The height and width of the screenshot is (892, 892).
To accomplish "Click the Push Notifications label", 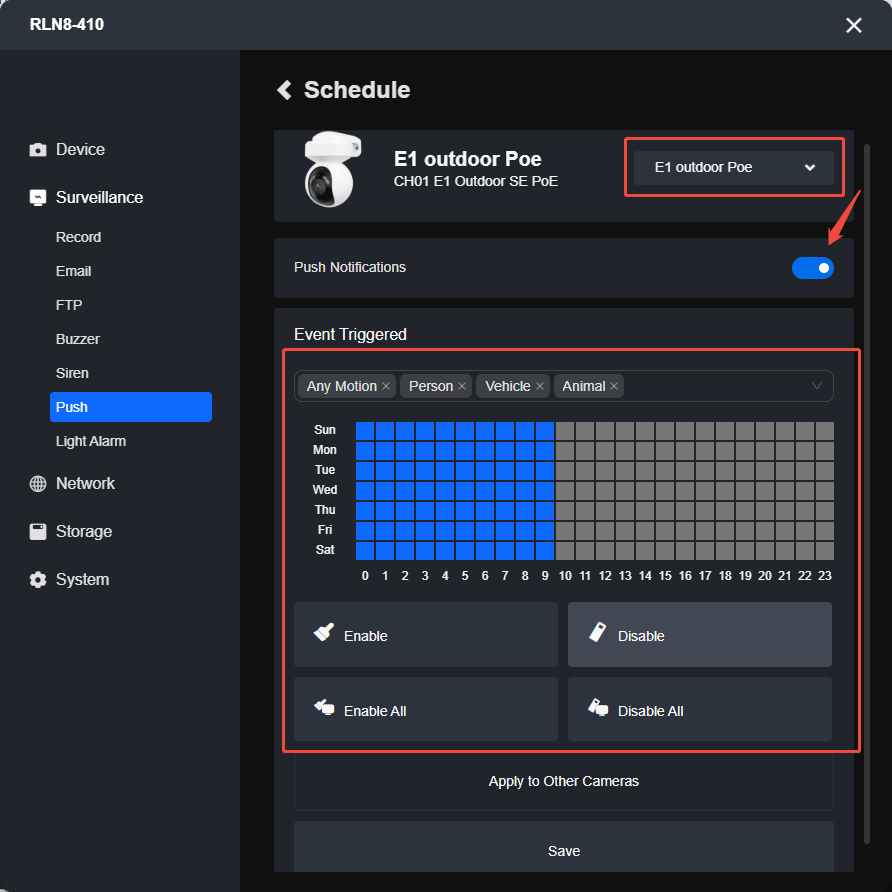I will (350, 267).
